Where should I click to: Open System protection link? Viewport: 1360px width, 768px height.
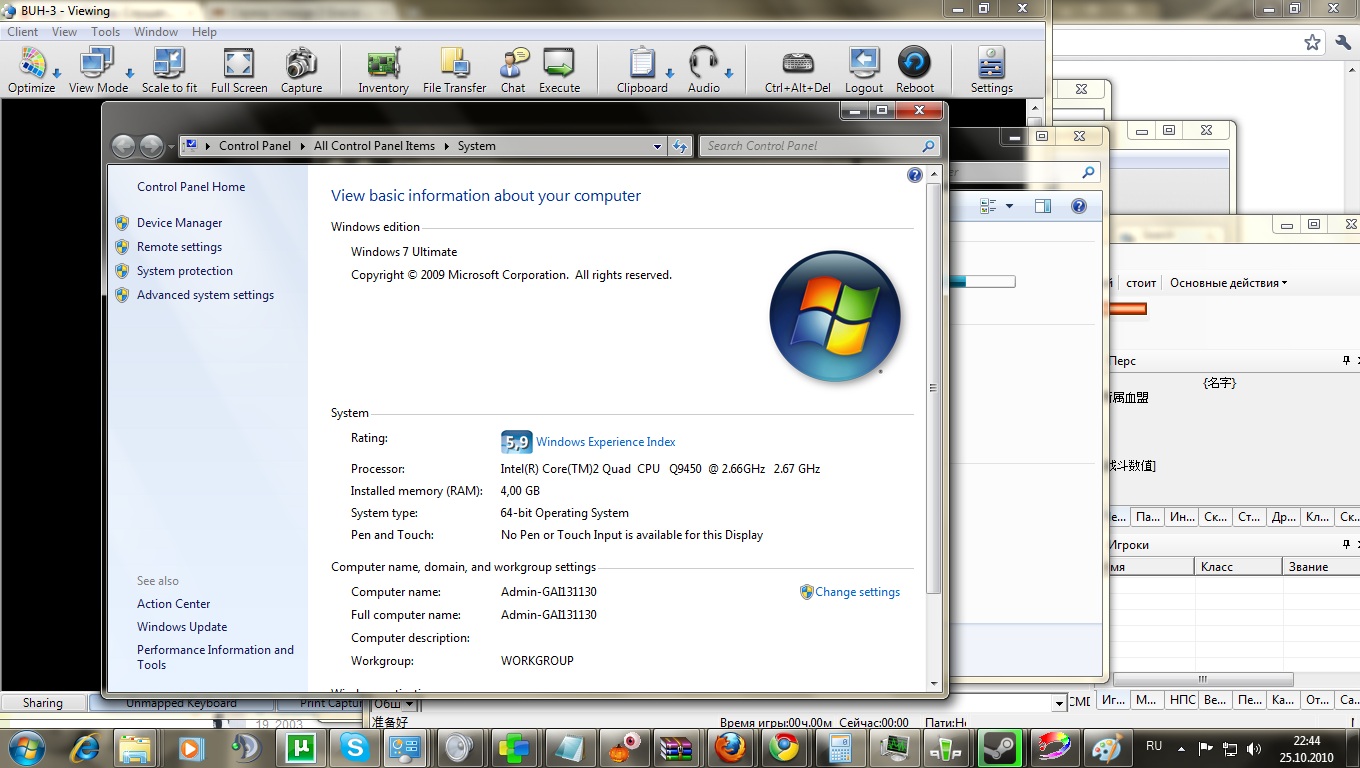tap(185, 271)
